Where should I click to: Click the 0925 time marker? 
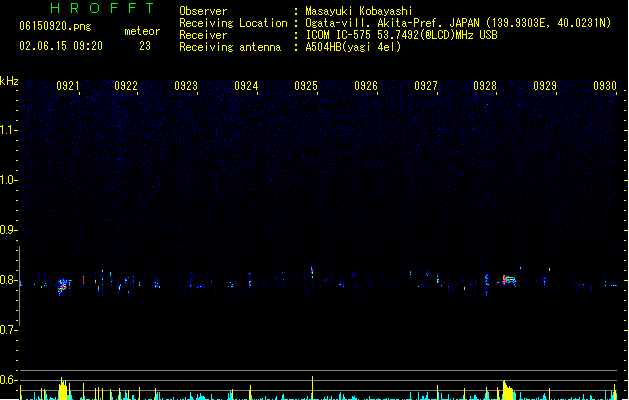306,86
